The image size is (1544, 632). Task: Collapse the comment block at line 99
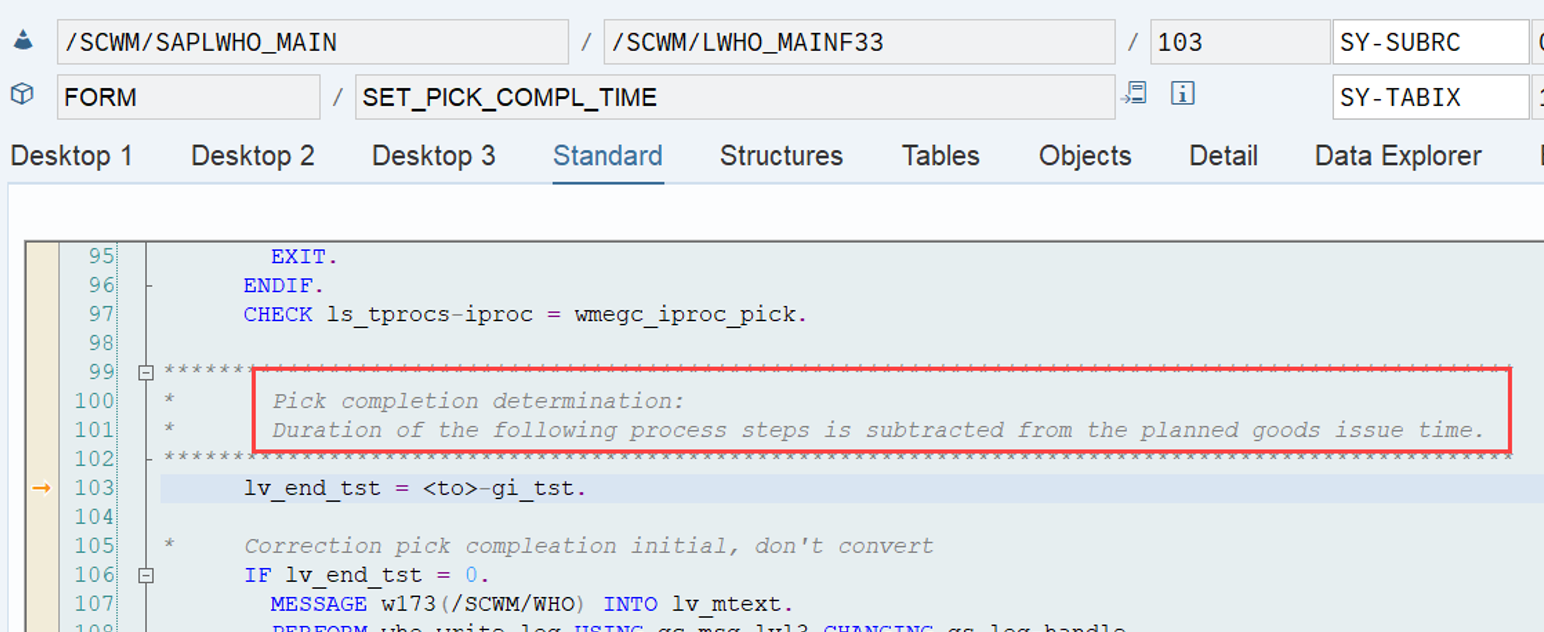[146, 372]
